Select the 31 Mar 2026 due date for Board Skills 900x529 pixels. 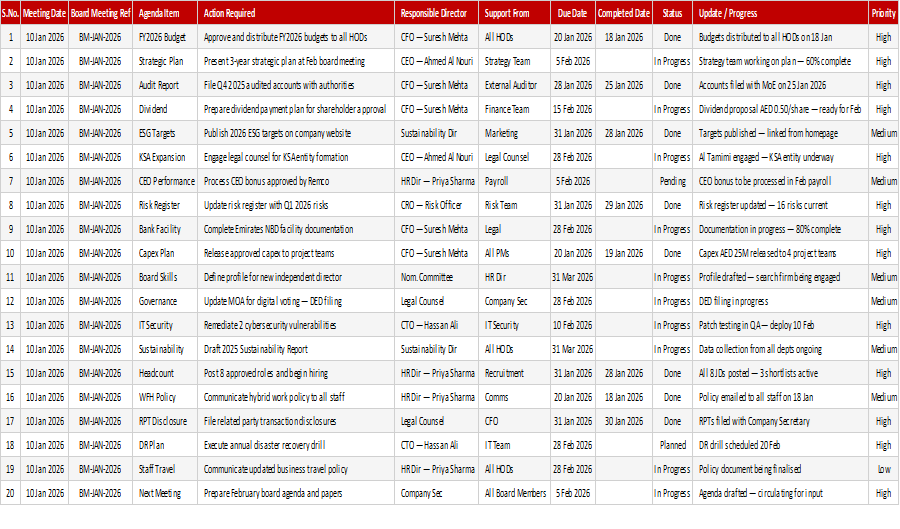coord(572,277)
